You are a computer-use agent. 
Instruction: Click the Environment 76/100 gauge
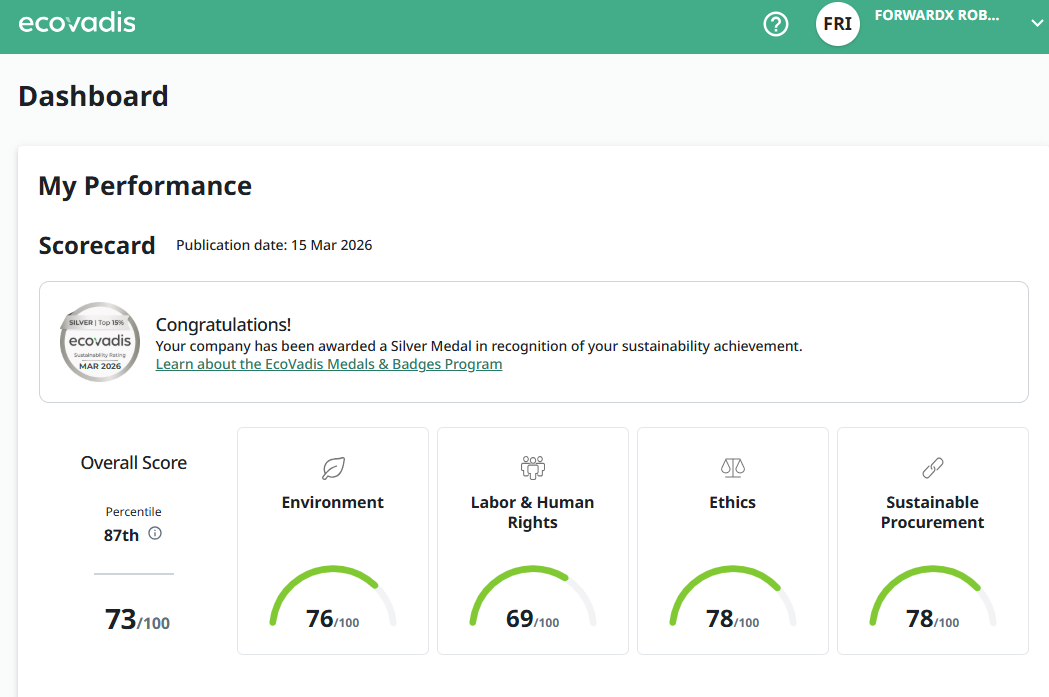coord(333,605)
